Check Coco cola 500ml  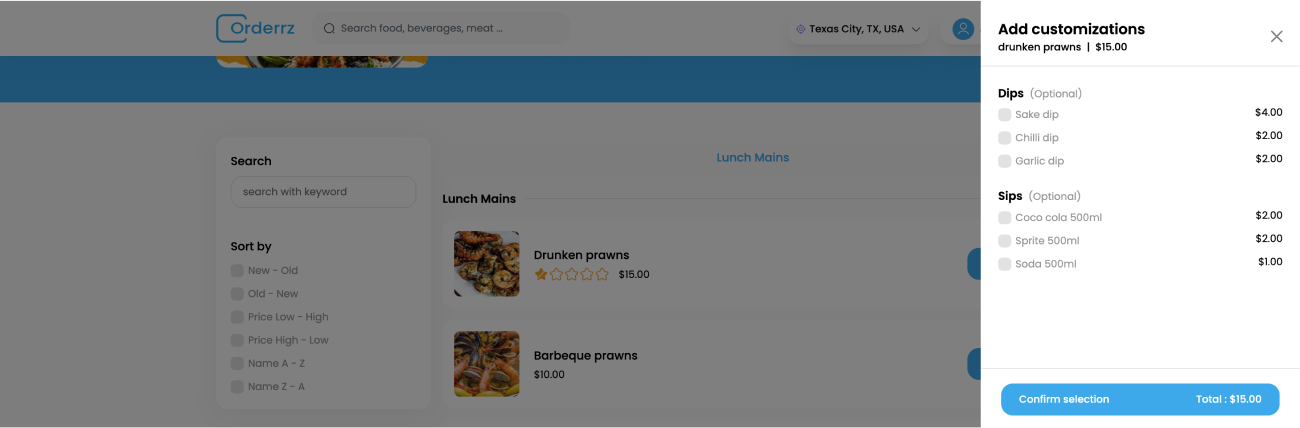[x=1005, y=218]
